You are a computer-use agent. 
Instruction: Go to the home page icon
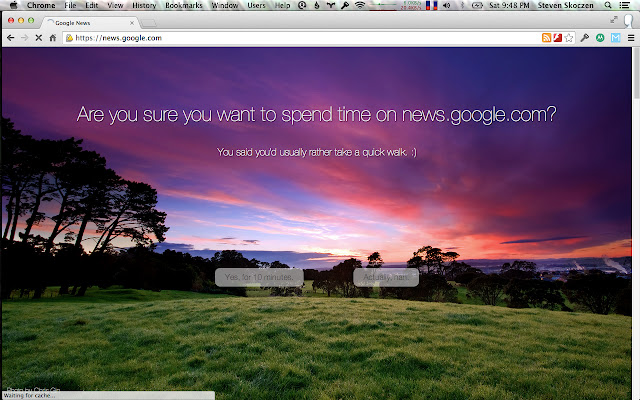(x=53, y=38)
